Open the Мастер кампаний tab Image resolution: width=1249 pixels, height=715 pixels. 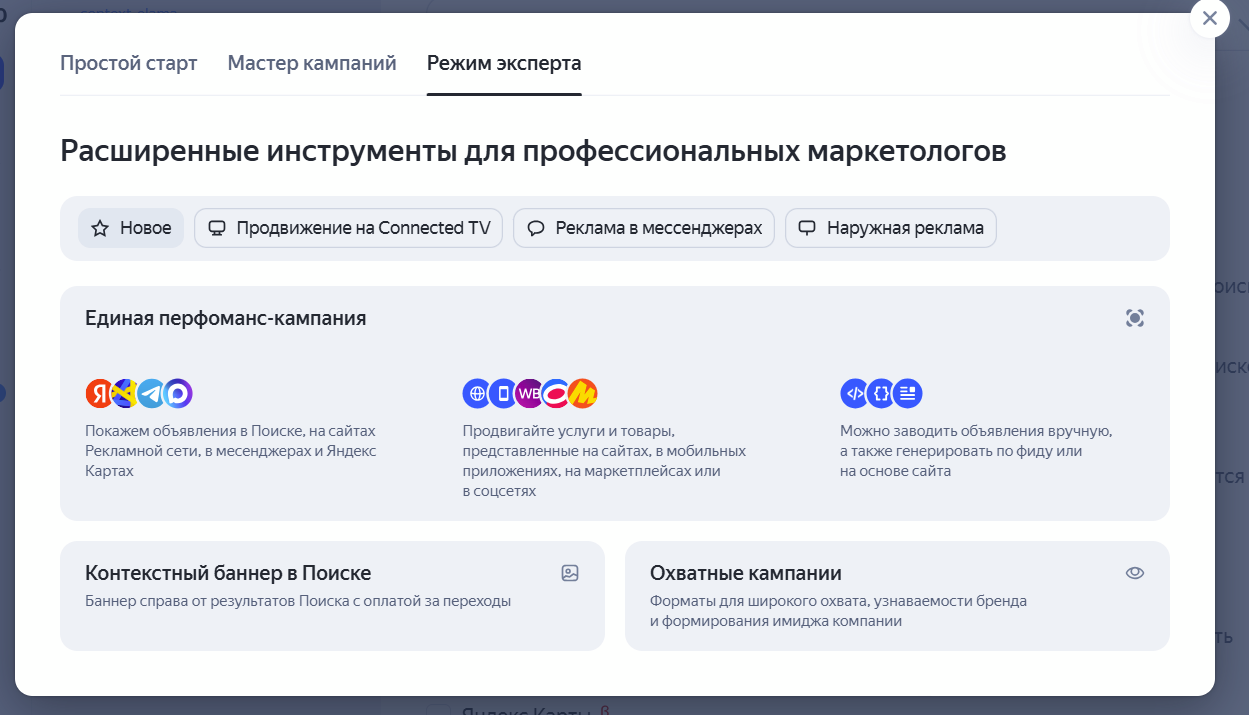[x=312, y=63]
